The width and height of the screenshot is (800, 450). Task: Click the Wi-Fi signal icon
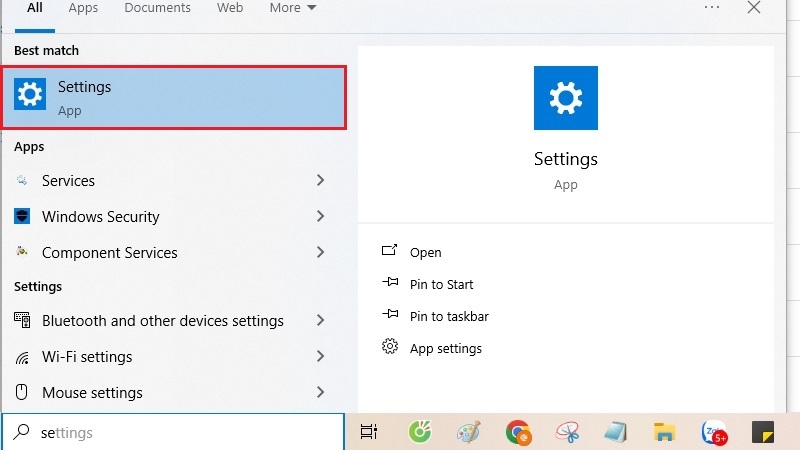point(22,358)
